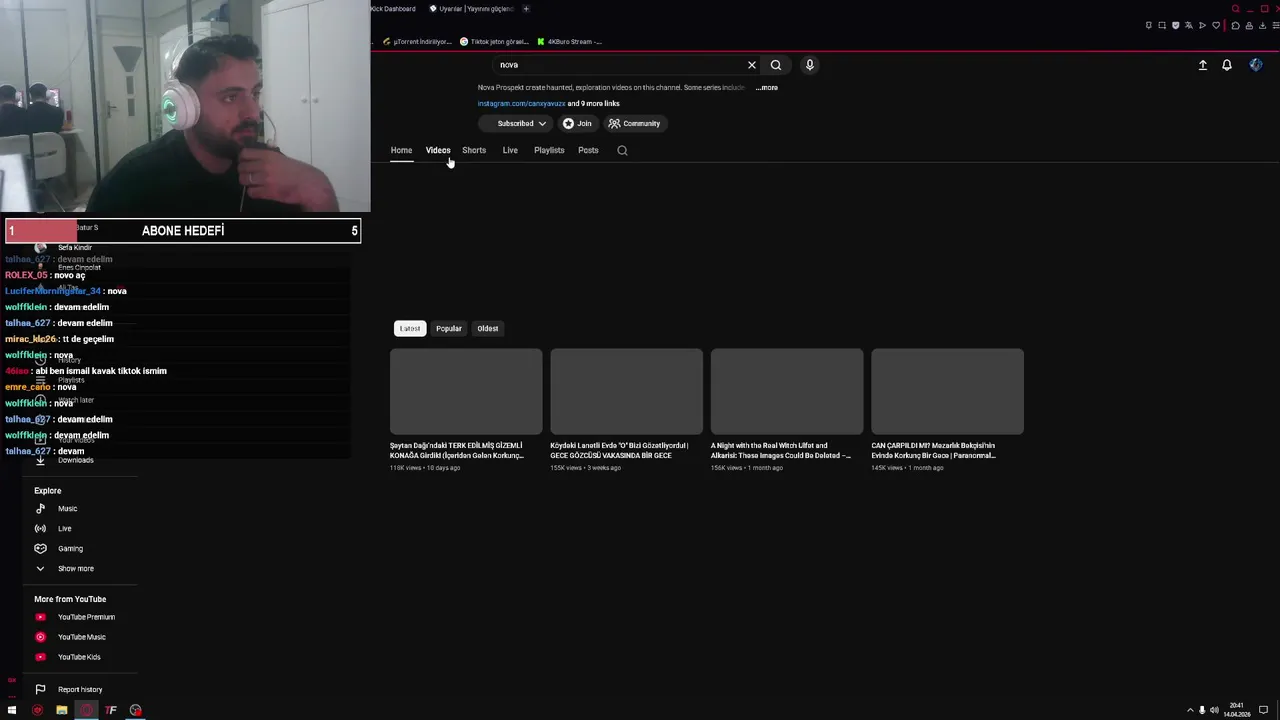Open the Opera GX taskbar icon
Image resolution: width=1280 pixels, height=720 pixels.
[x=86, y=710]
